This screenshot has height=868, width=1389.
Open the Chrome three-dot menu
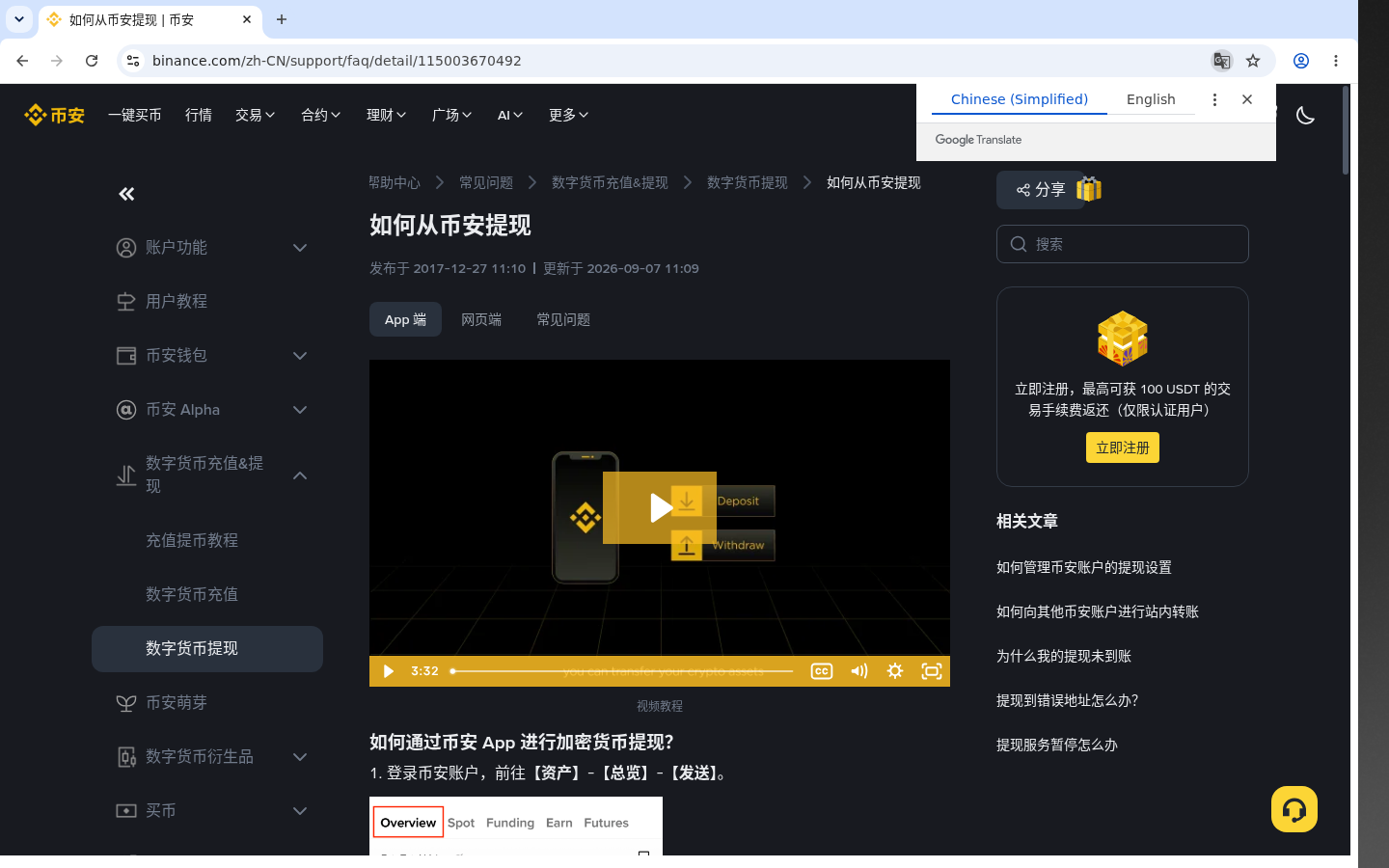(x=1336, y=61)
